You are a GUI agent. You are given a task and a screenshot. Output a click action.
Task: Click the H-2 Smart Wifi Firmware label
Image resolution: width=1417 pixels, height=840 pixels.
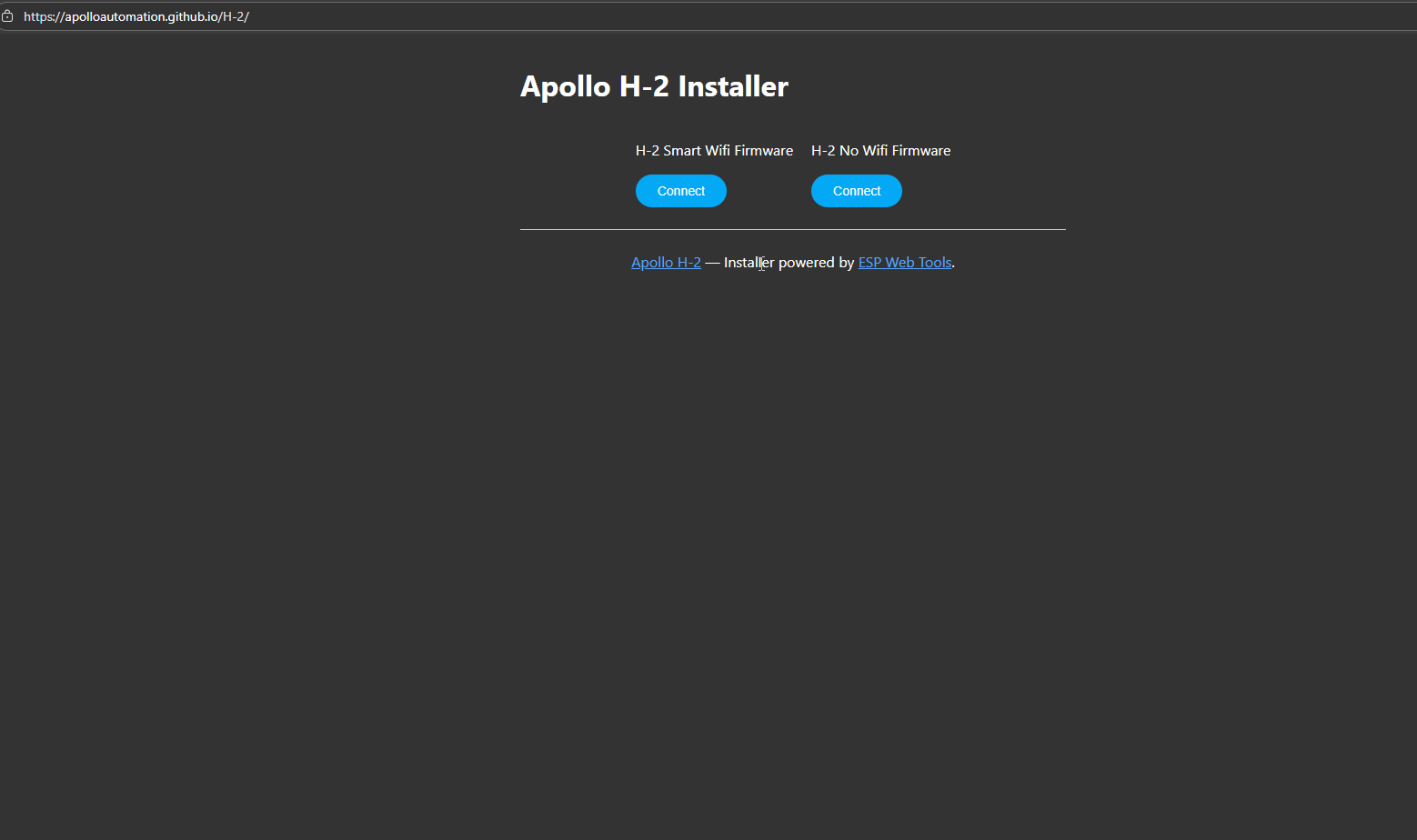(714, 151)
